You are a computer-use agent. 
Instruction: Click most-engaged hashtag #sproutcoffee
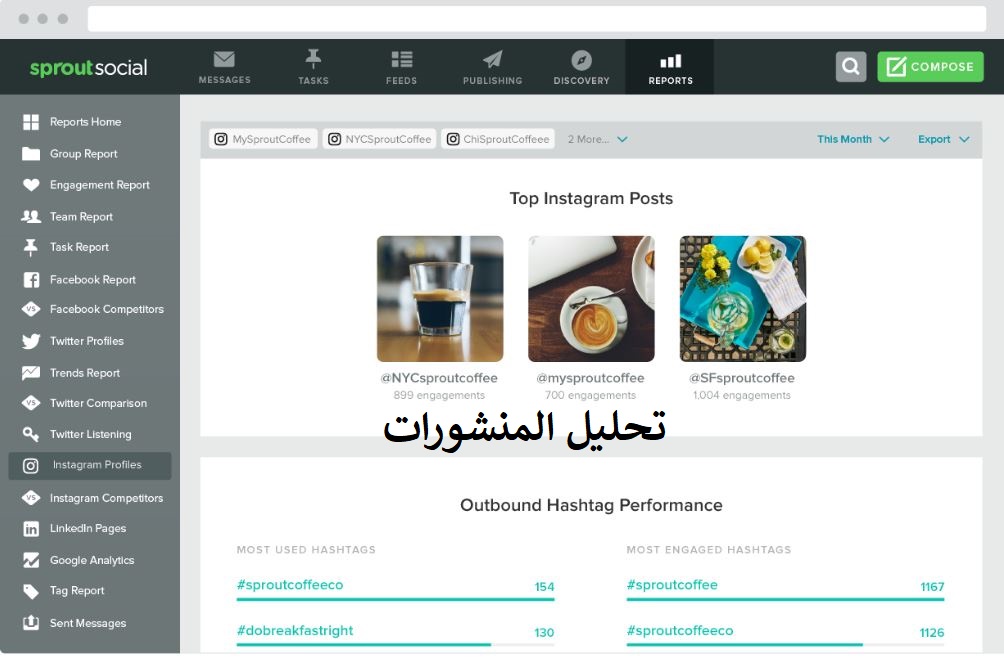(672, 585)
